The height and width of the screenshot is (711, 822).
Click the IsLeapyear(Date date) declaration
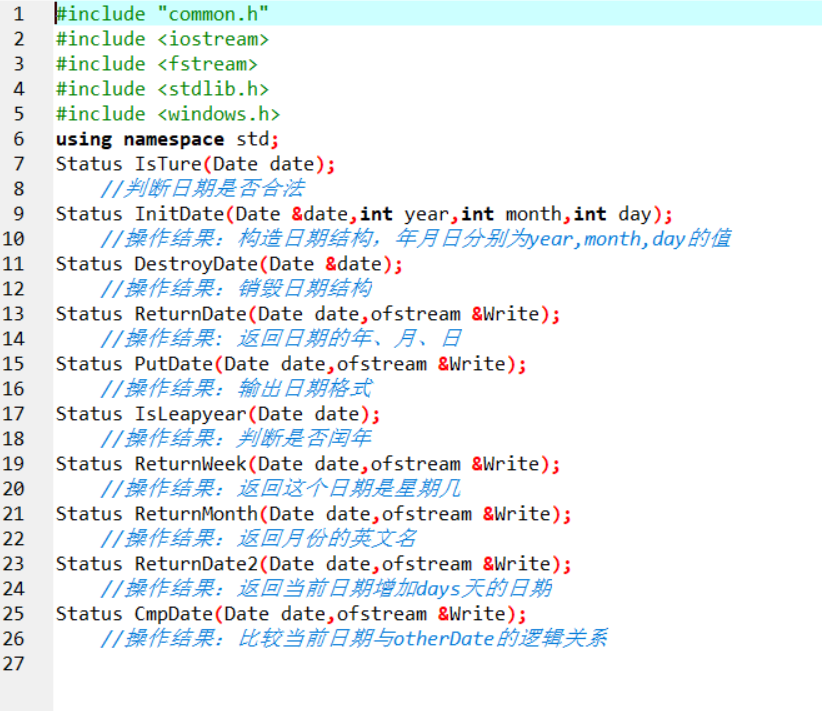pyautogui.click(x=218, y=414)
